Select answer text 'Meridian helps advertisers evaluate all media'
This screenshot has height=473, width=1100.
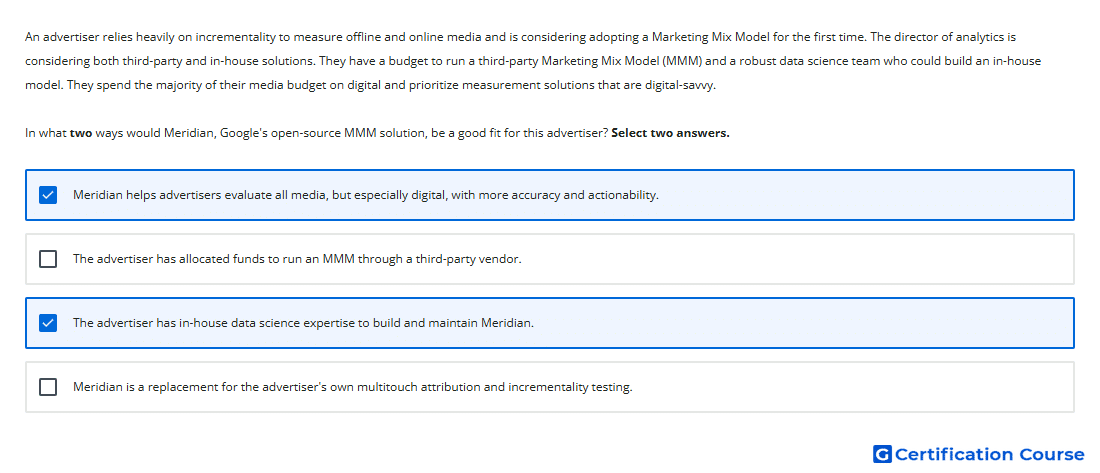coord(365,195)
